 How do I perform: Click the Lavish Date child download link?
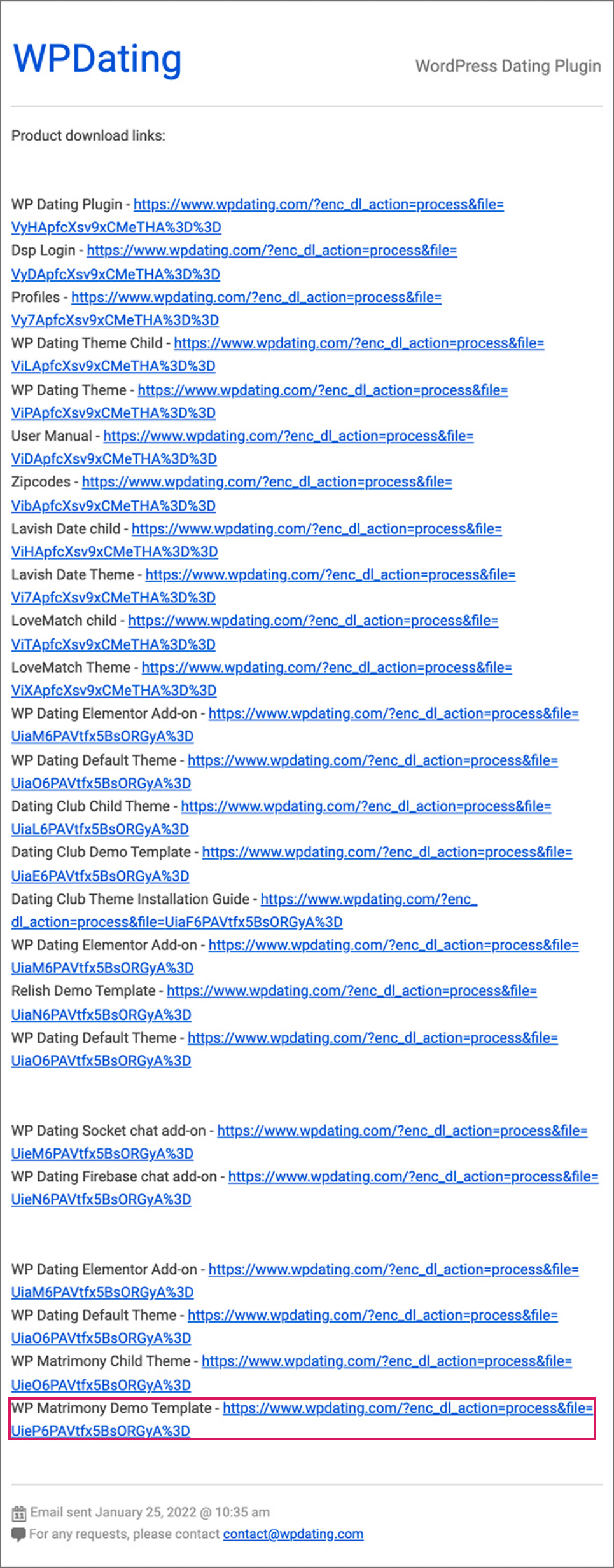(x=317, y=529)
